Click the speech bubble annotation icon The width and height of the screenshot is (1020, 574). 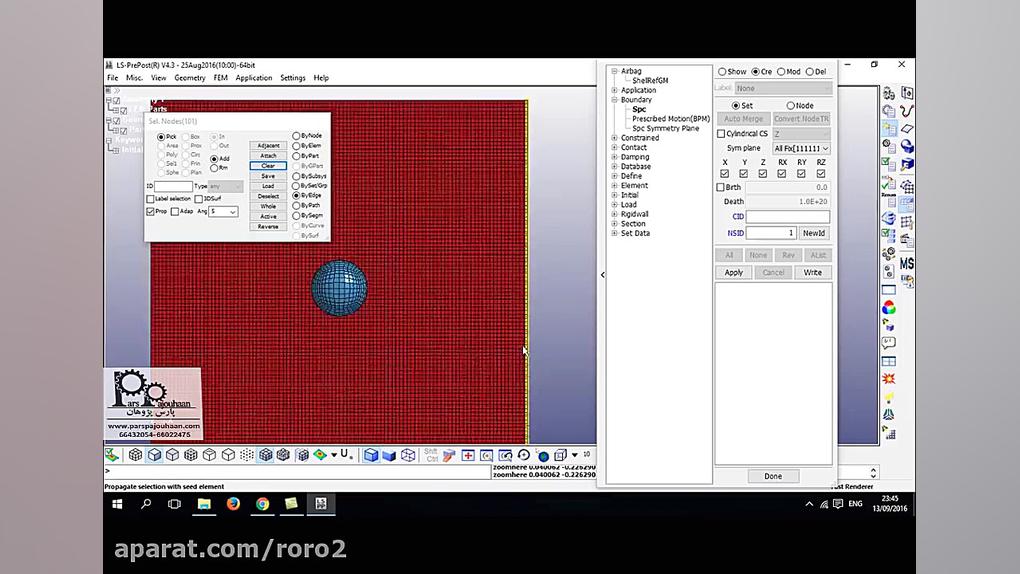pyautogui.click(x=889, y=342)
